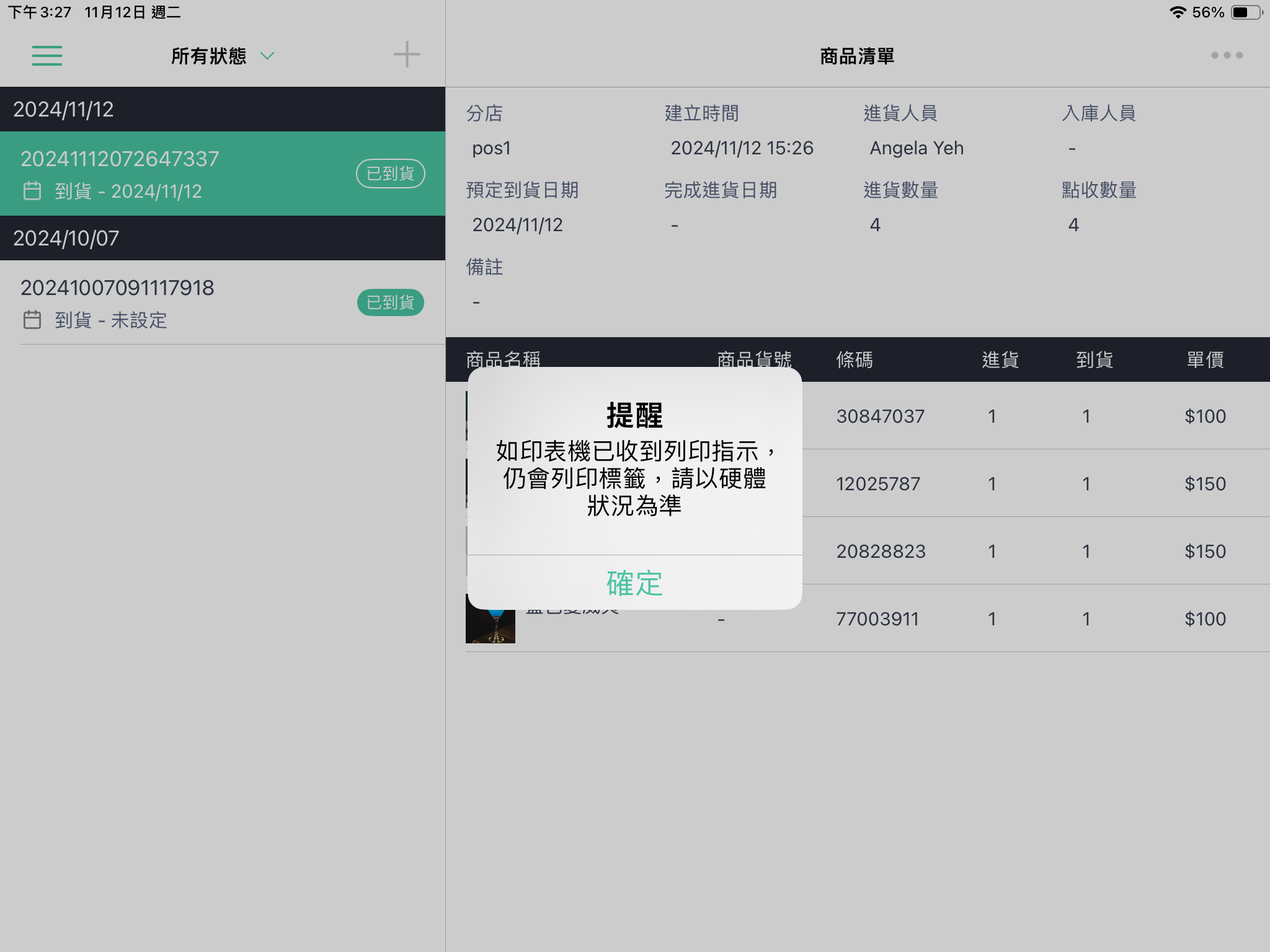Screen dimensions: 1270x952
Task: Open the three-dot more options menu
Action: pos(1227,55)
